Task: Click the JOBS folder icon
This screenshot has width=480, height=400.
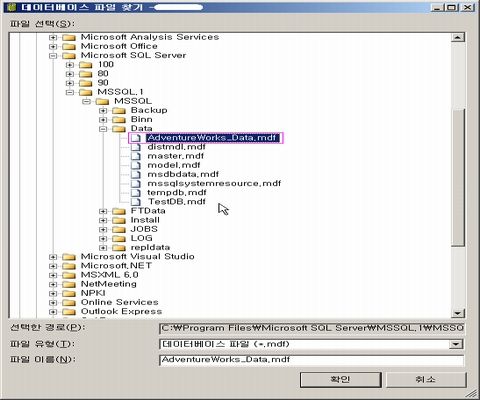Action: click(x=119, y=229)
